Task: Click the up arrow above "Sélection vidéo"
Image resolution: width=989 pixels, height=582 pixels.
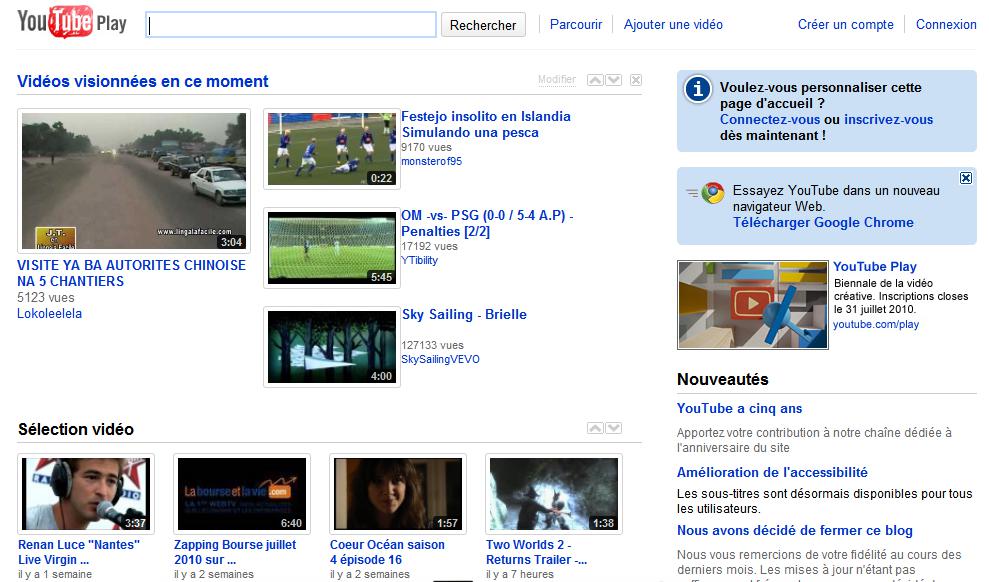Action: click(x=595, y=428)
